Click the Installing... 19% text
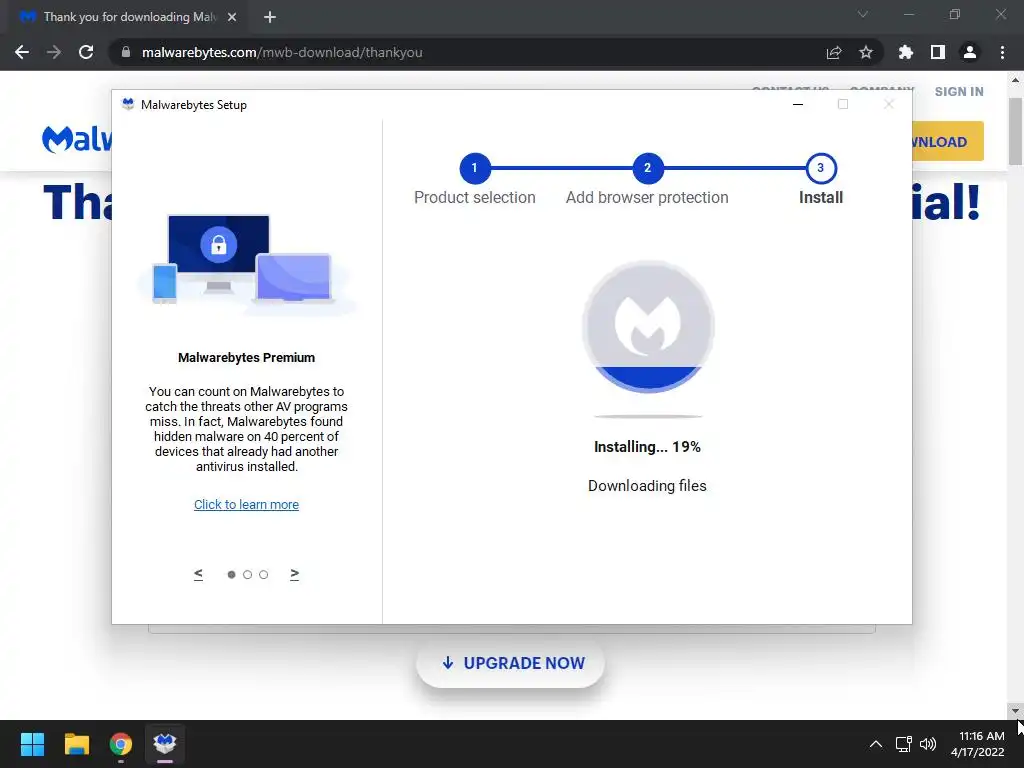 point(647,447)
